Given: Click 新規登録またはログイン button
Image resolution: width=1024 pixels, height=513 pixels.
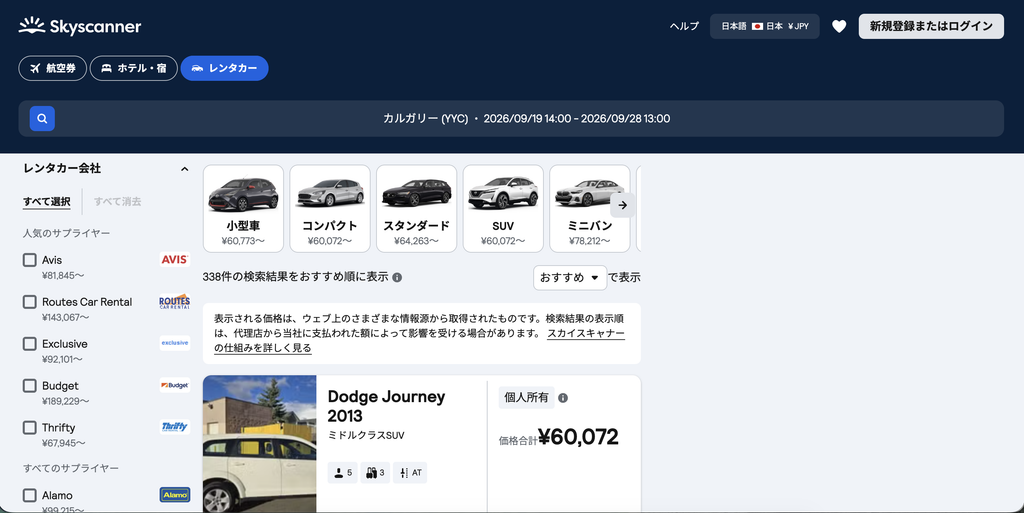Looking at the screenshot, I should click(x=931, y=26).
